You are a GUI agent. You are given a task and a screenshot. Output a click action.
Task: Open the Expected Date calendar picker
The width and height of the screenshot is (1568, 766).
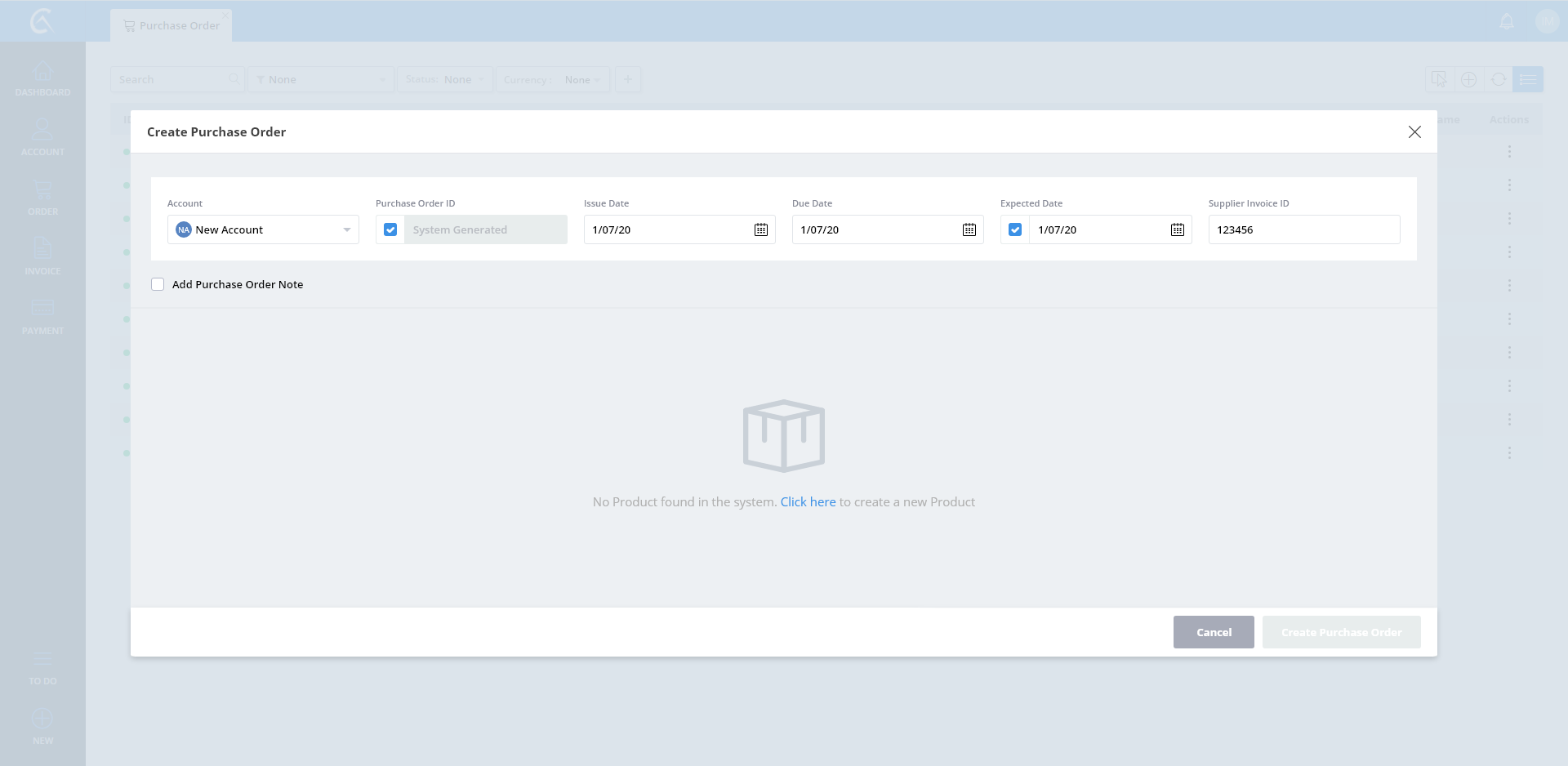[x=1177, y=230]
